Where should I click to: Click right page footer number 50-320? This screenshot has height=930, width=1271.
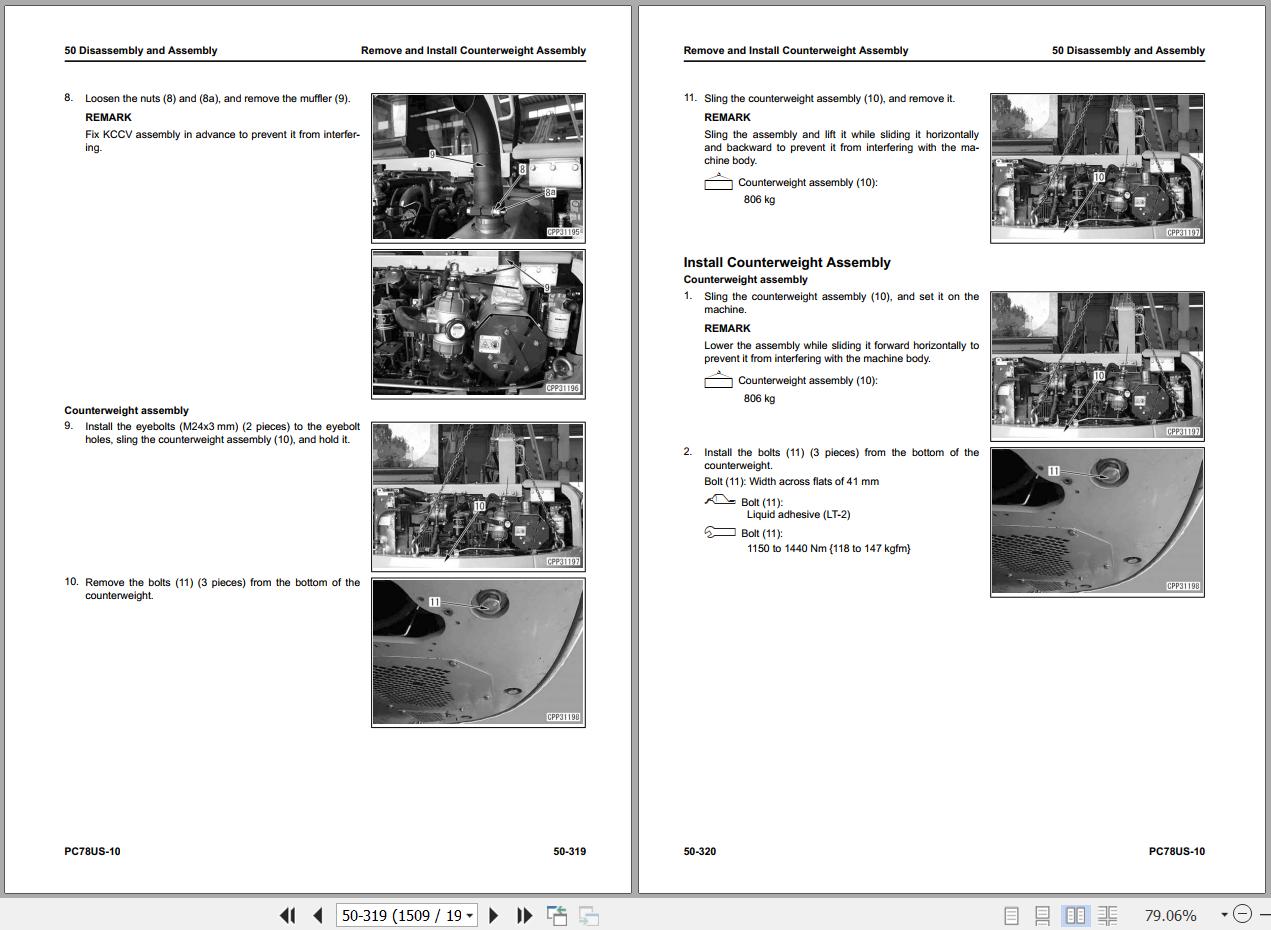click(700, 851)
